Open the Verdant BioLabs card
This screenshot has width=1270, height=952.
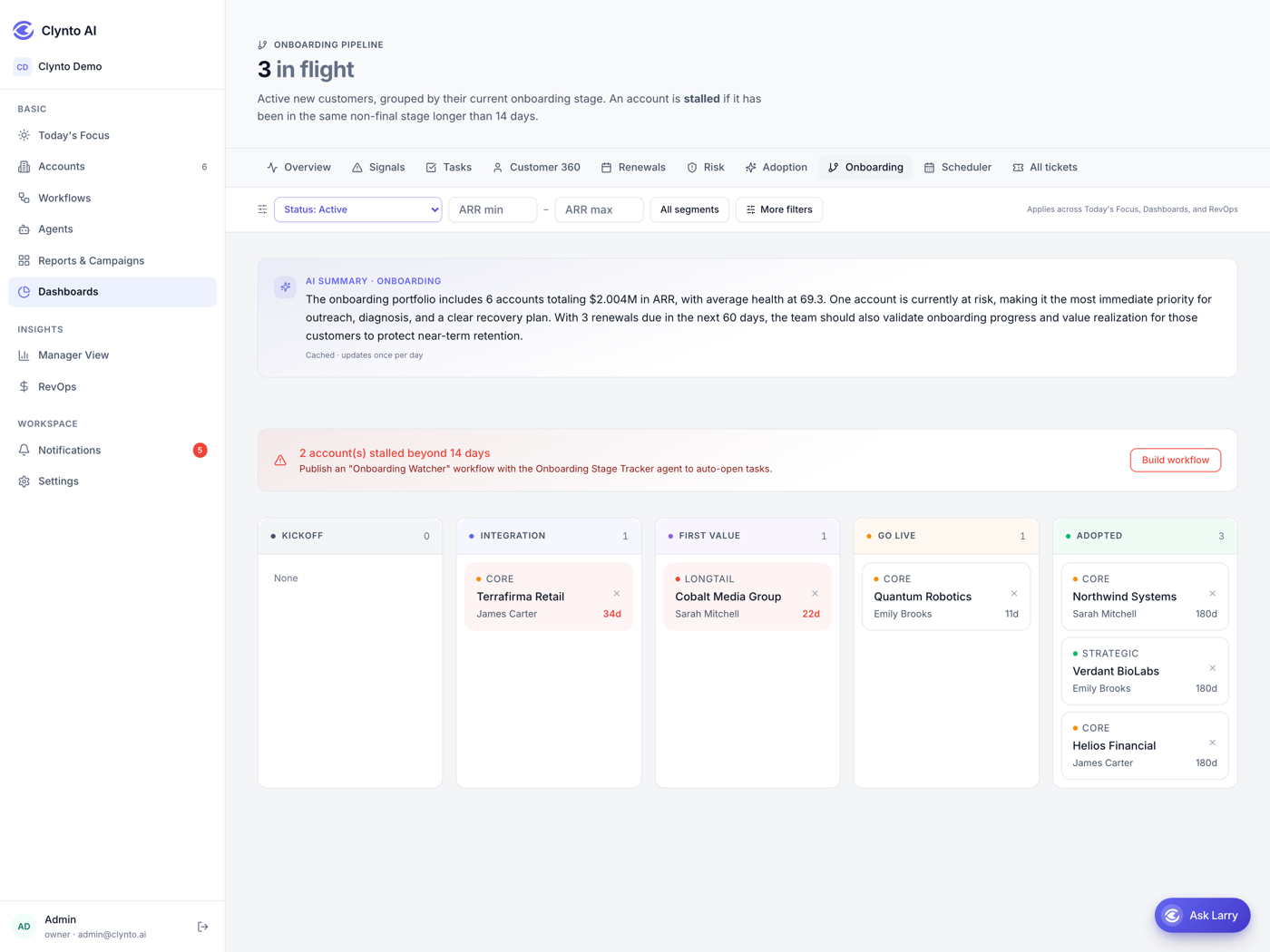pyautogui.click(x=1145, y=671)
